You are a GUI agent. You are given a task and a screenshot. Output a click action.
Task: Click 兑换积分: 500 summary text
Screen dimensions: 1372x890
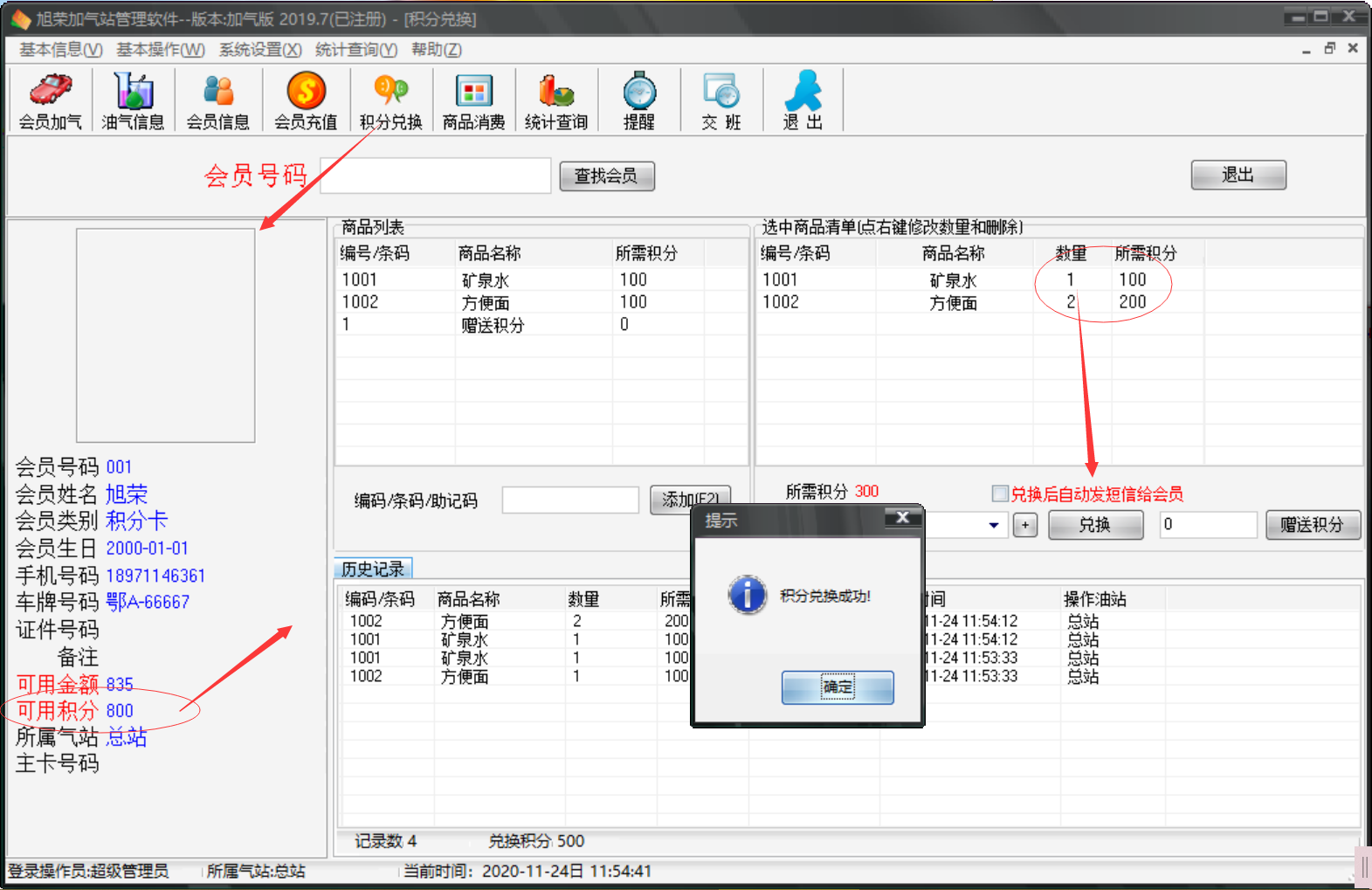click(x=536, y=841)
